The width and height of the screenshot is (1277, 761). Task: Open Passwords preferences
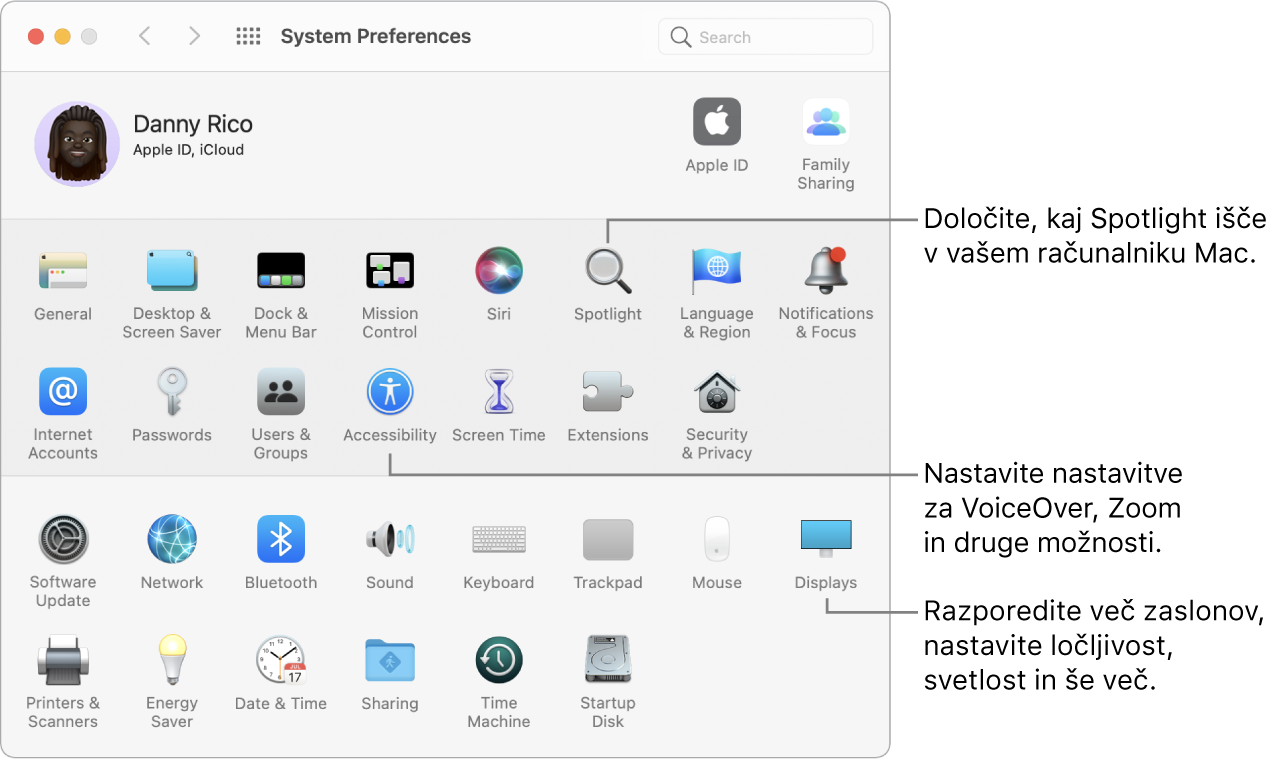point(172,391)
